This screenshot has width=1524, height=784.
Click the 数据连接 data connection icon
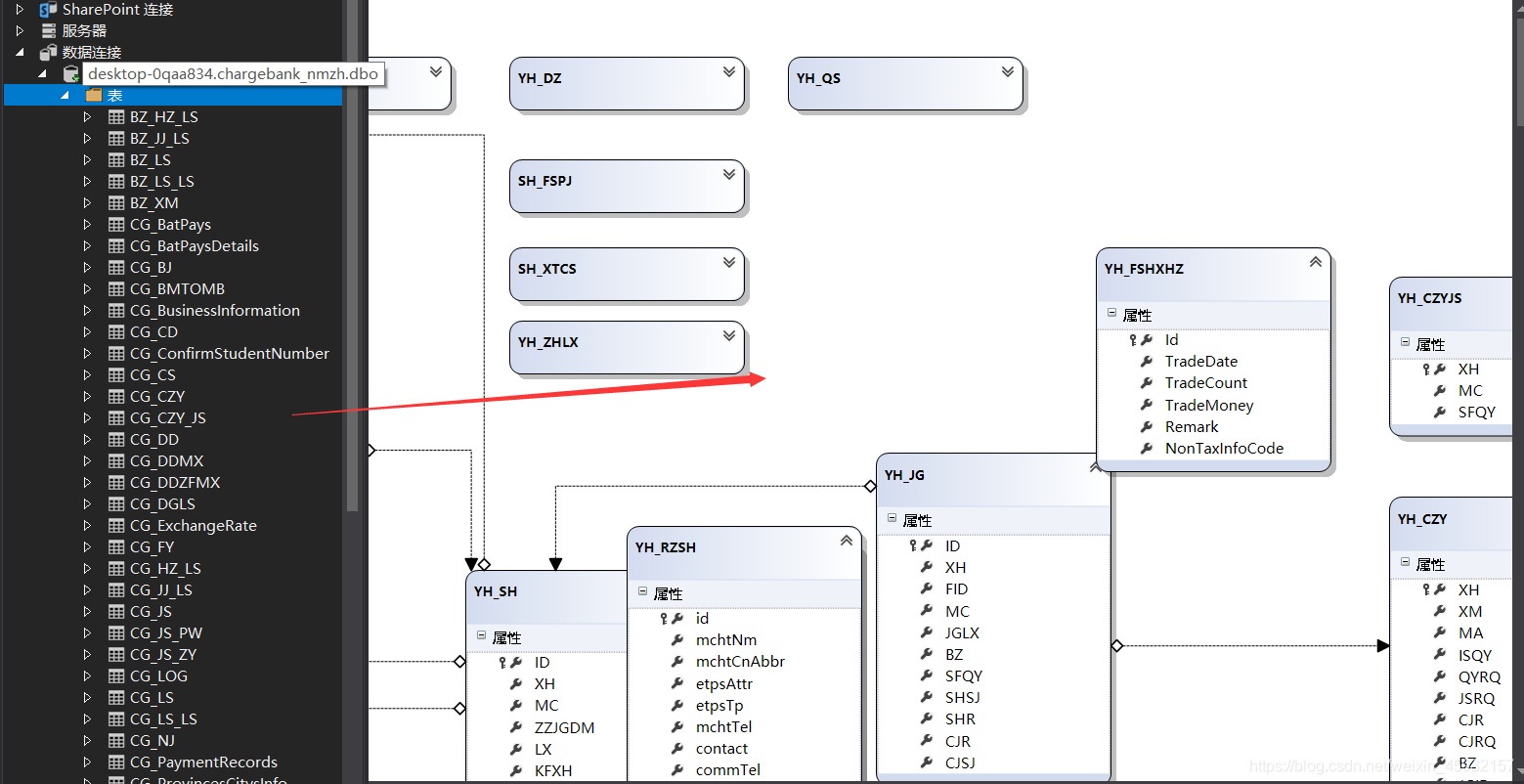pos(48,53)
